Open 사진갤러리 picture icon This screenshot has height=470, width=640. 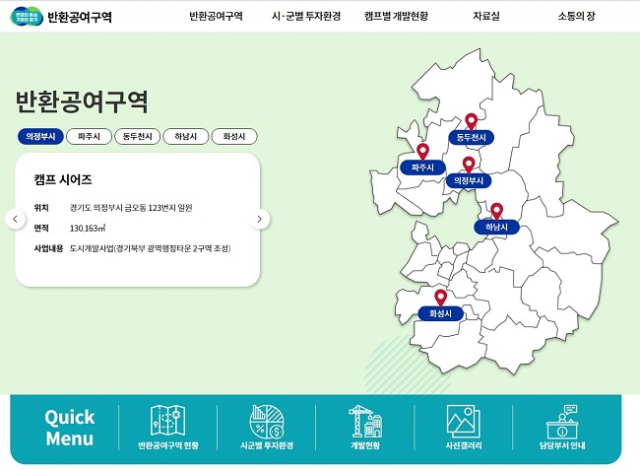tap(464, 421)
